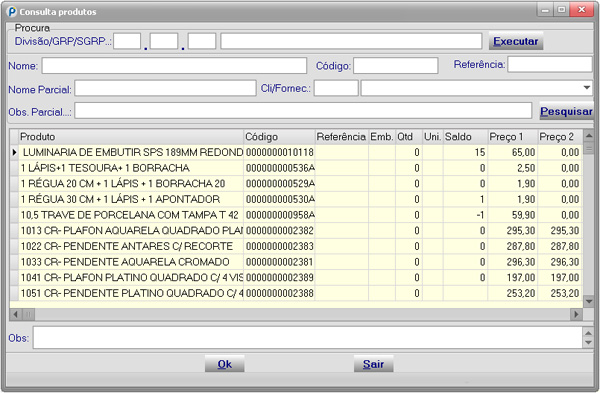Click price cell 59,90
This screenshot has height=393, width=600.
pos(513,215)
